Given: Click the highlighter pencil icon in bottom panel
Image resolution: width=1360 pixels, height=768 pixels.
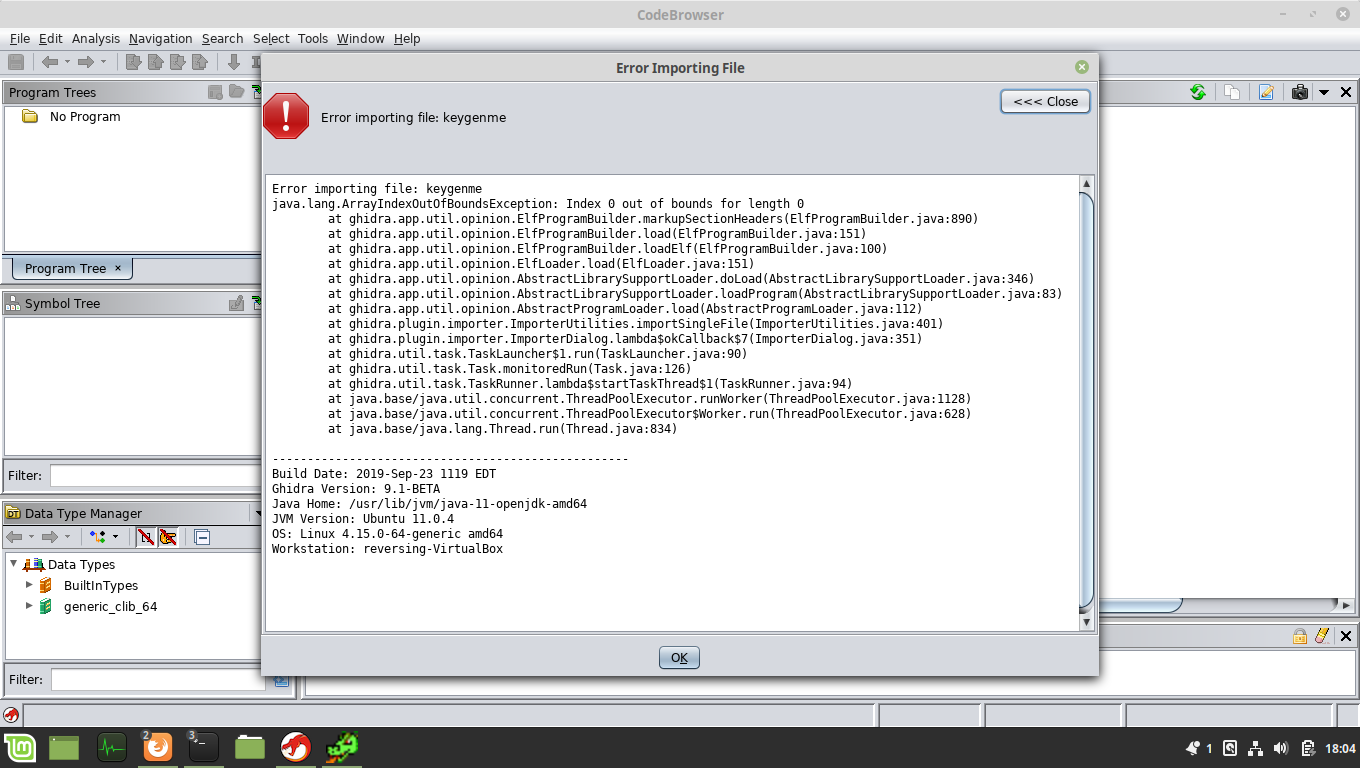Looking at the screenshot, I should pos(1321,635).
